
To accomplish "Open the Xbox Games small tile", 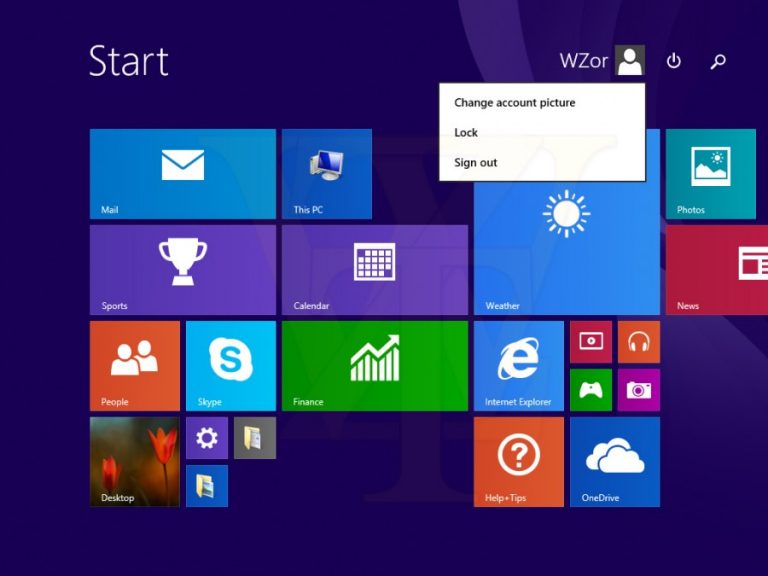I will 591,390.
